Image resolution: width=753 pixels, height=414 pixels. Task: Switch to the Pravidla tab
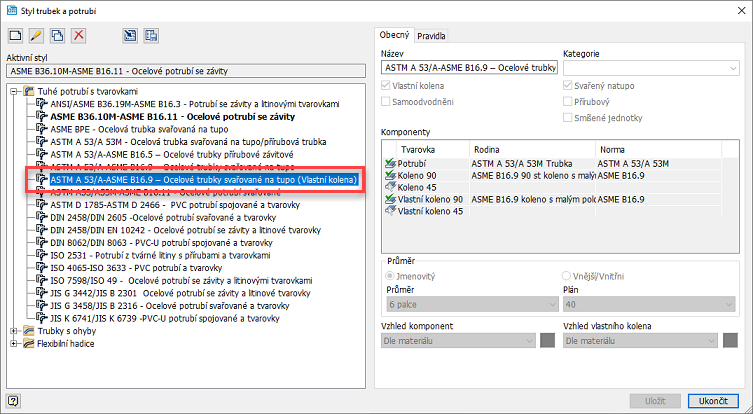click(431, 36)
